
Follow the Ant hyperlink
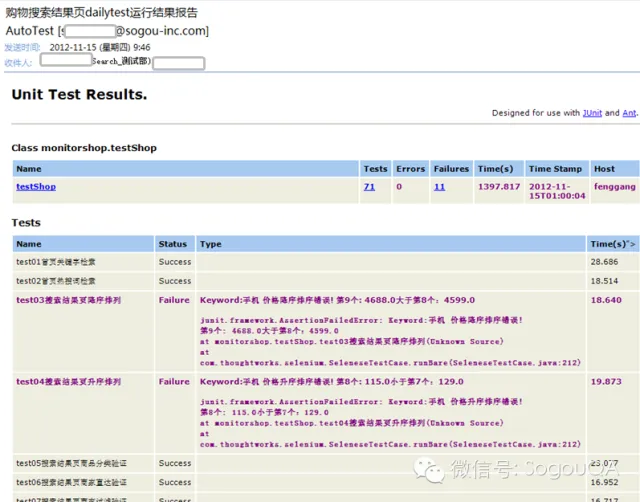pos(629,113)
